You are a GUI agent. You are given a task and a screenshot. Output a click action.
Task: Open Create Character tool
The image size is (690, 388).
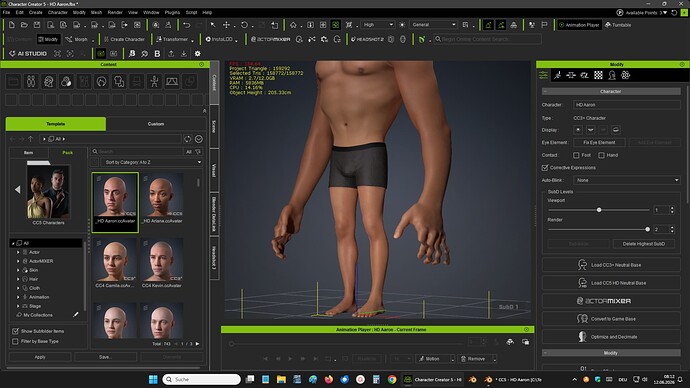(x=124, y=39)
